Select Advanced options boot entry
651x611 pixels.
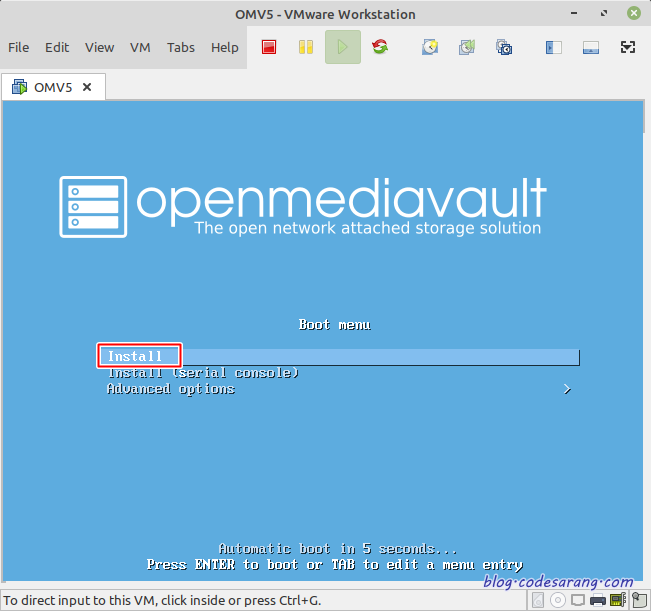(x=171, y=389)
